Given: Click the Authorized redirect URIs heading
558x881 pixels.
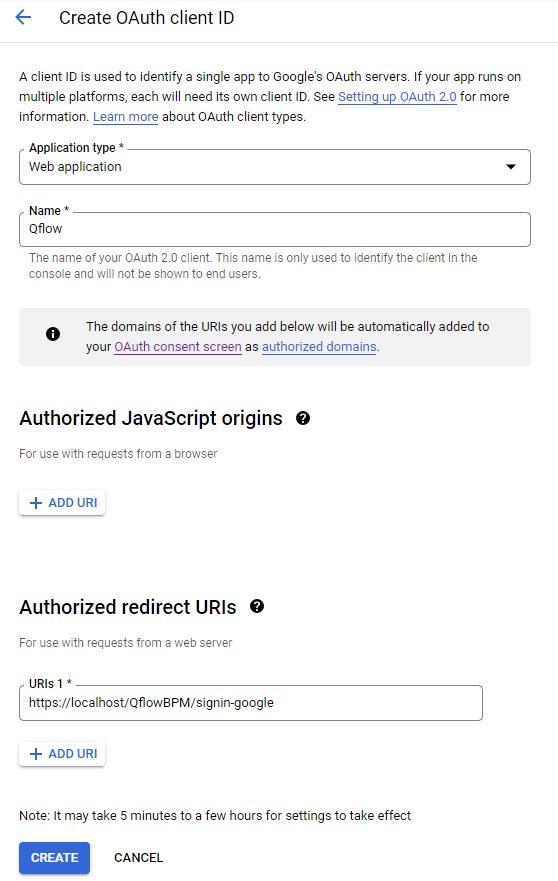Looking at the screenshot, I should [x=128, y=607].
